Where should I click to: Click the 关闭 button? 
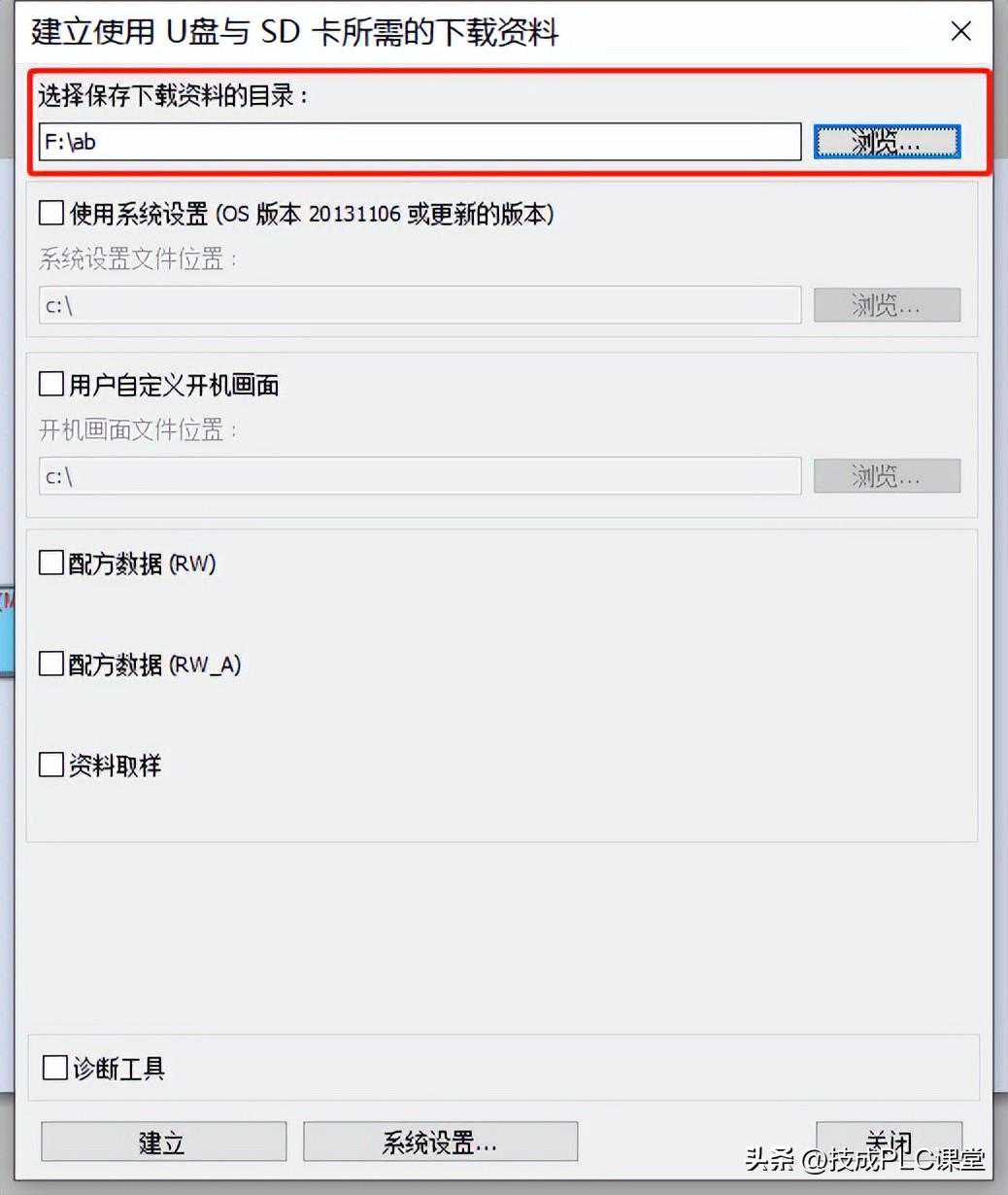coord(889,1142)
